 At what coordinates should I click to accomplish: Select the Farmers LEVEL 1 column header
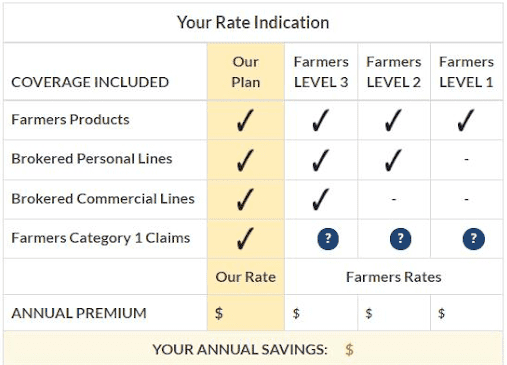coord(466,72)
